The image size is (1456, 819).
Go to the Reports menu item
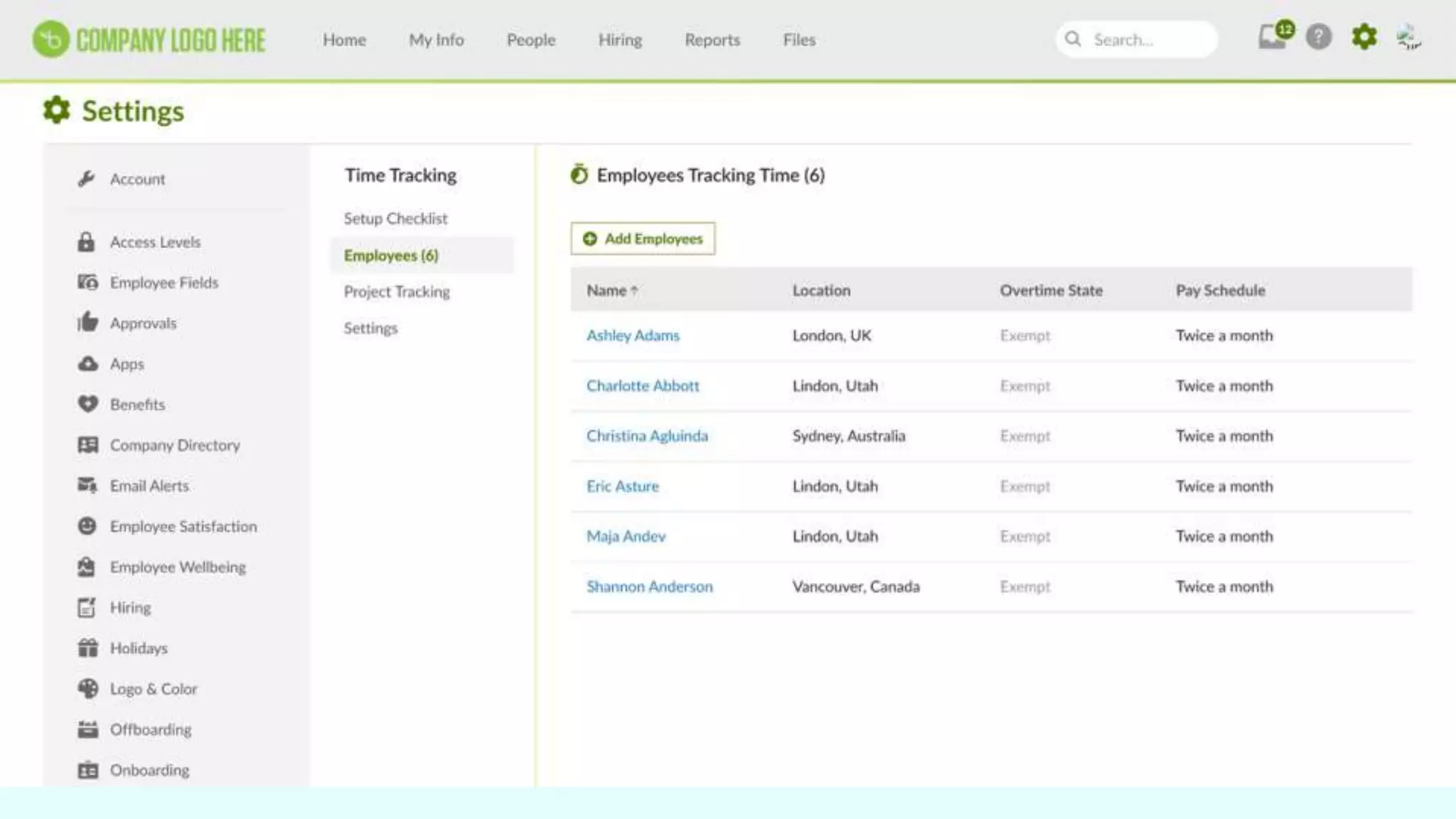712,41
